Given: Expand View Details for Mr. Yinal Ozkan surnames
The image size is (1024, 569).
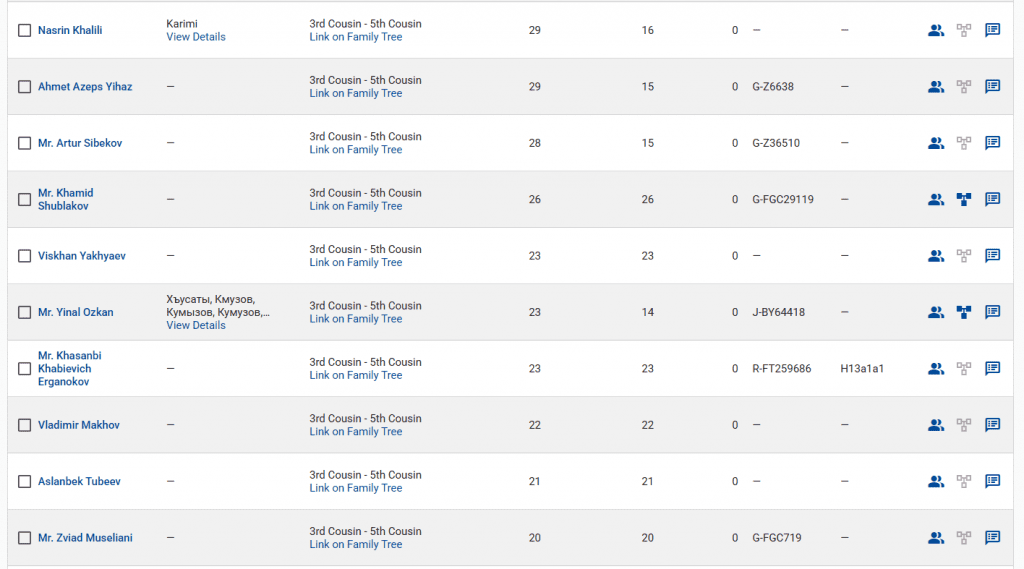Looking at the screenshot, I should 196,325.
